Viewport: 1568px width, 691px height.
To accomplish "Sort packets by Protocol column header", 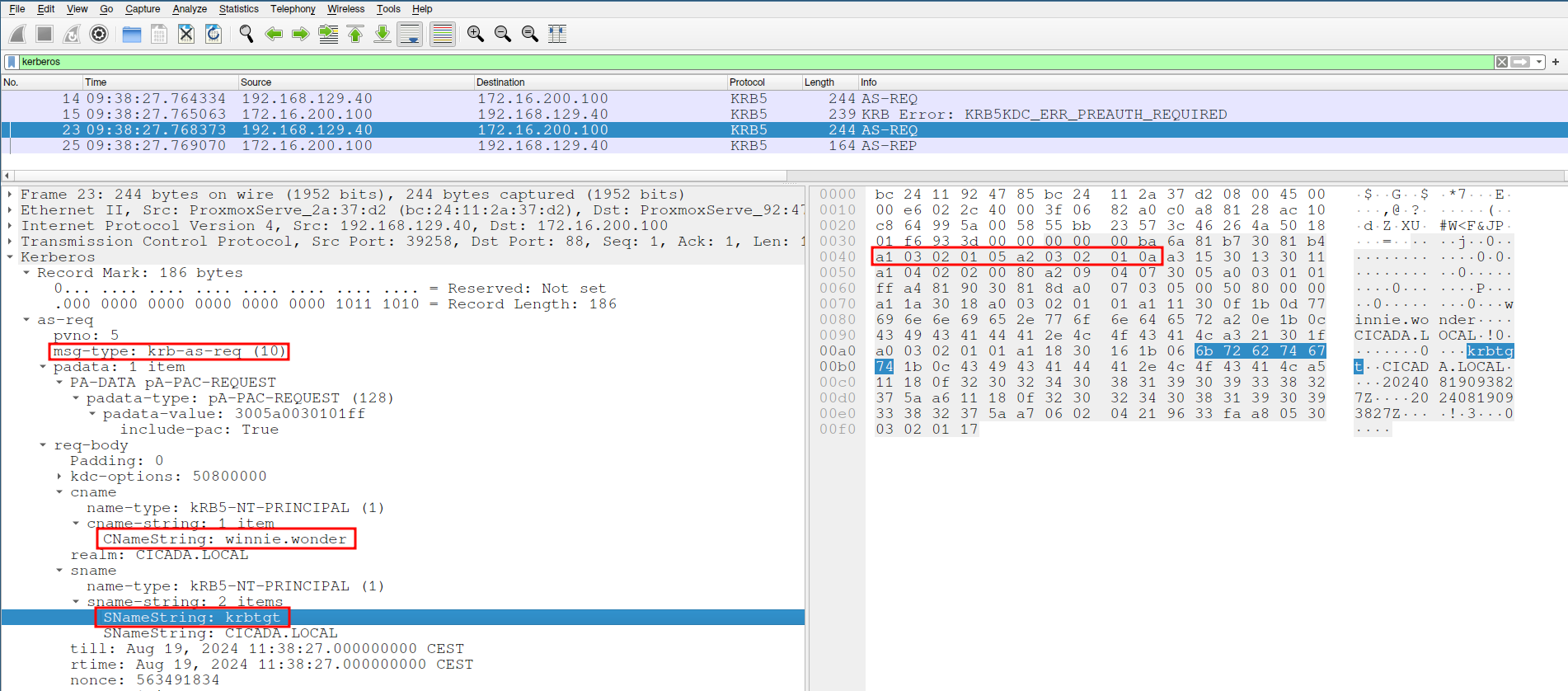I will click(764, 82).
